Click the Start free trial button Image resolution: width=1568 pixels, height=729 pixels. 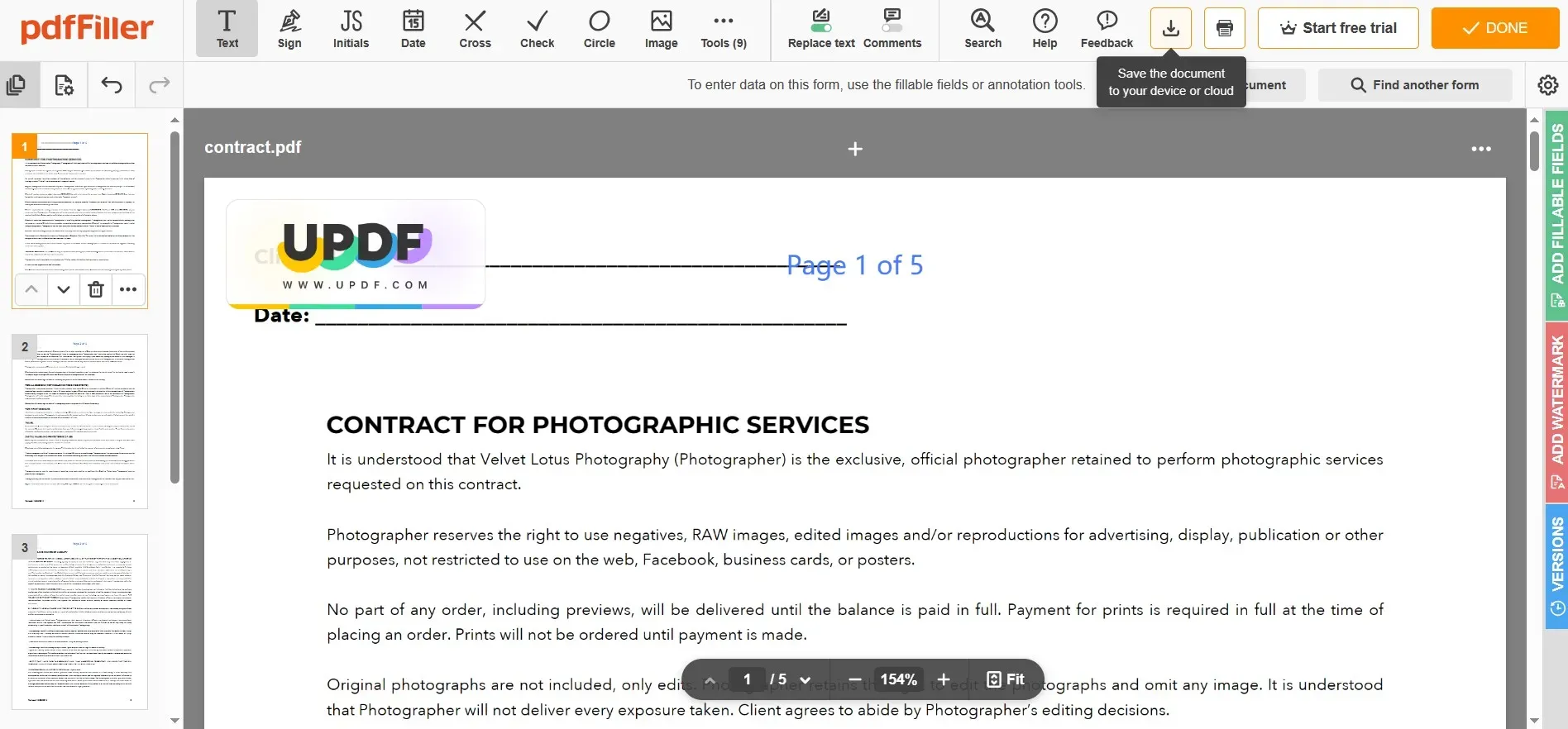(x=1338, y=28)
